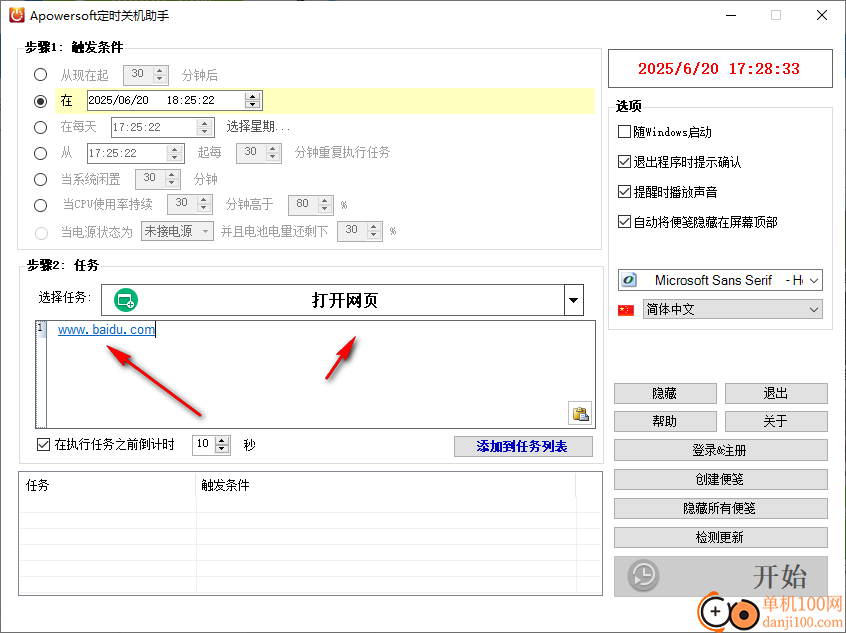Toggle auto-hide notes at screen top checkbox
Screen dimensions: 846x633
(624, 221)
